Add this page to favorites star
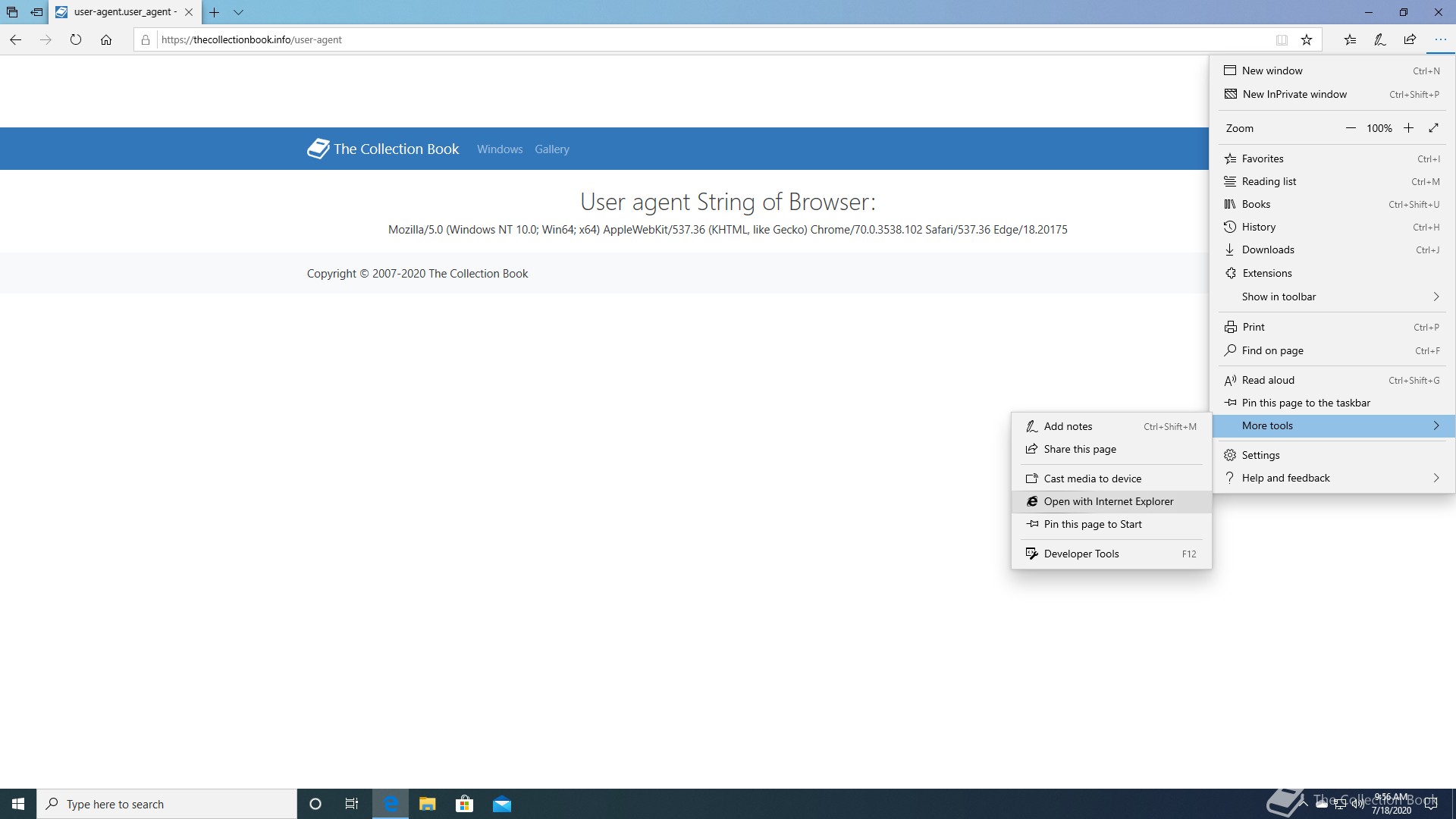This screenshot has height=819, width=1456. [1307, 39]
